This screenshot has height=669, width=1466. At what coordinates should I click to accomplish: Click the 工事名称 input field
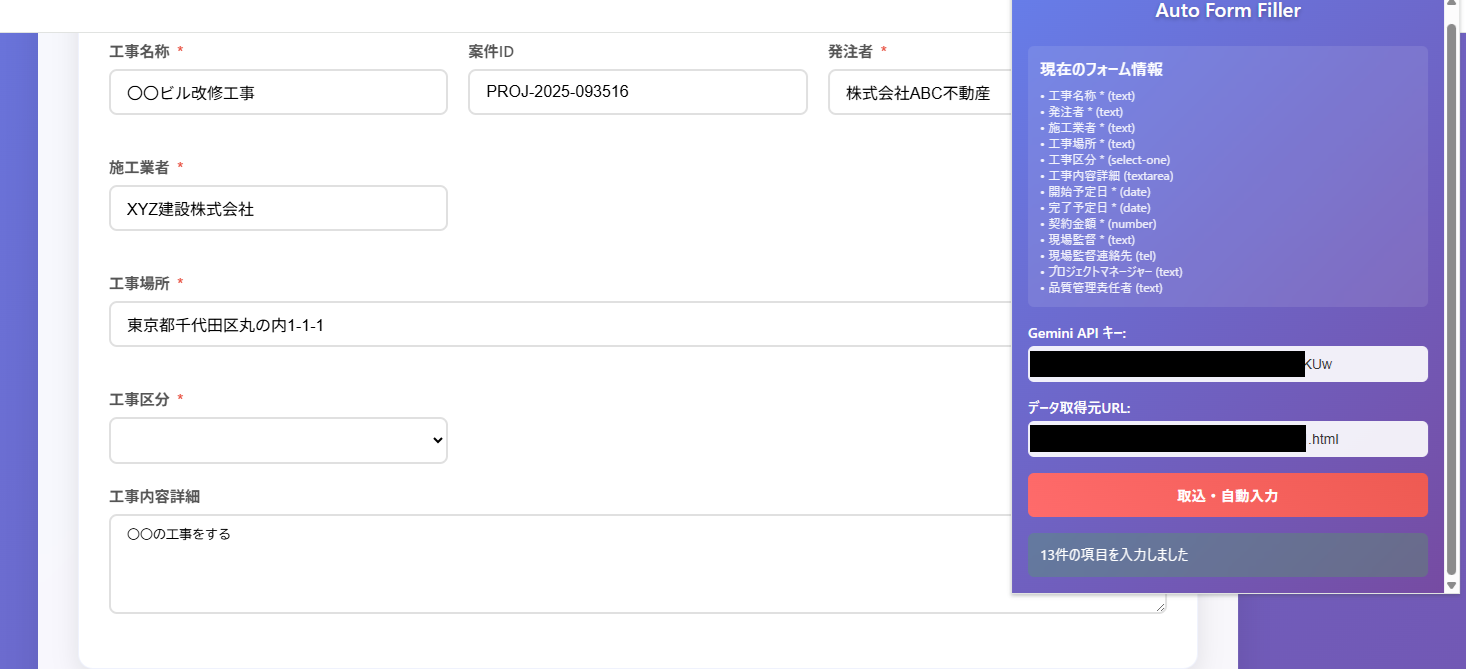click(278, 91)
